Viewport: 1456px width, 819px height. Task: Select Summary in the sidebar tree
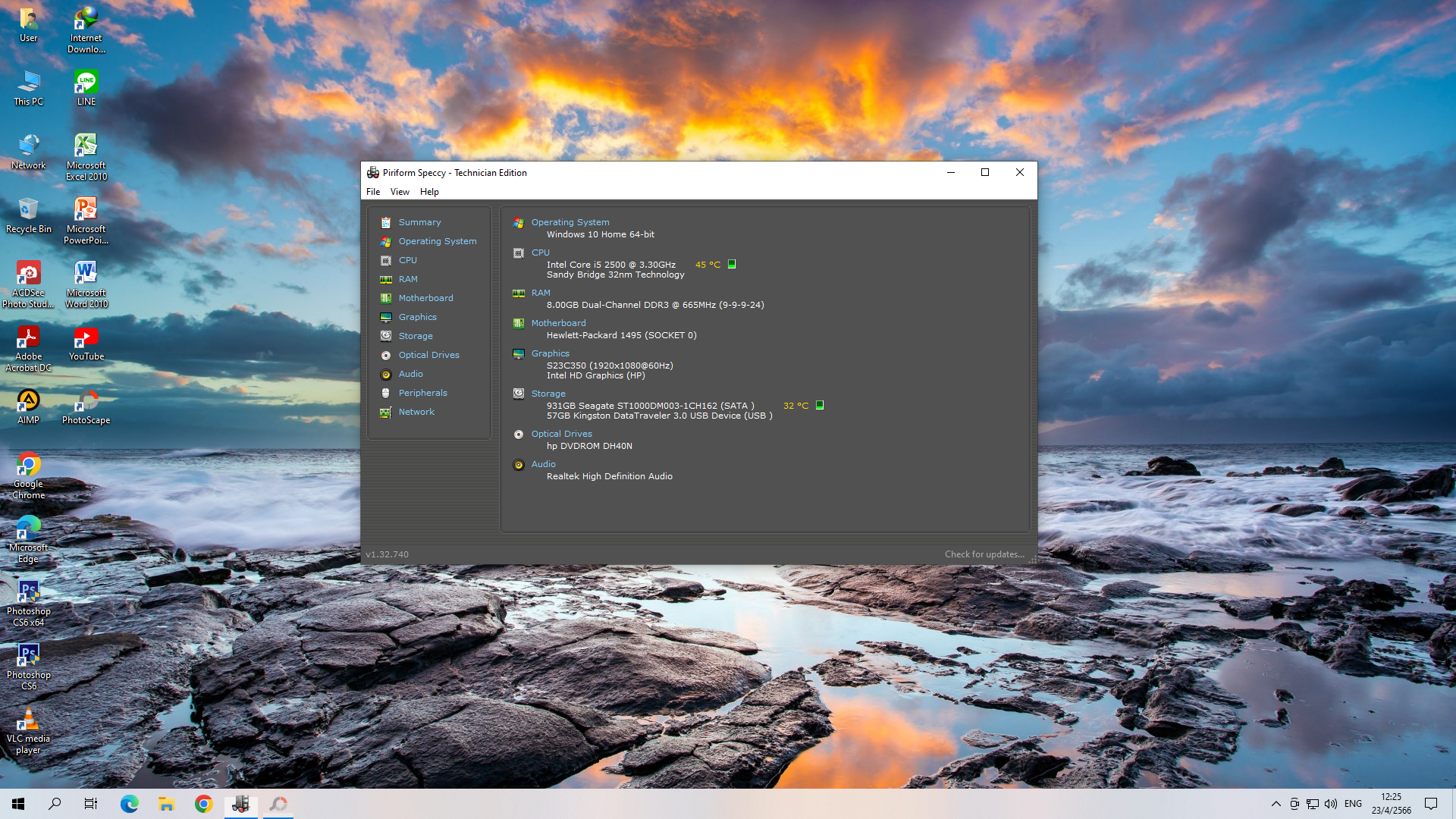pyautogui.click(x=419, y=222)
